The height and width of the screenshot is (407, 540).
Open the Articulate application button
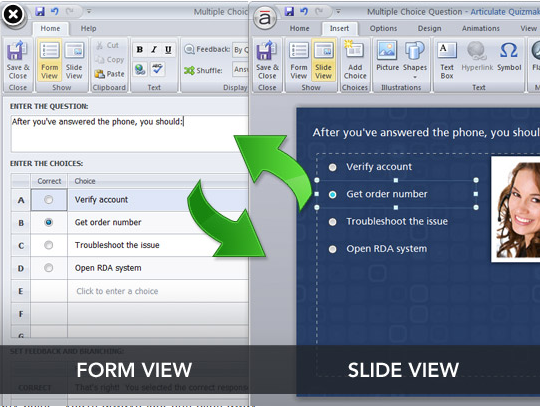coord(264,18)
